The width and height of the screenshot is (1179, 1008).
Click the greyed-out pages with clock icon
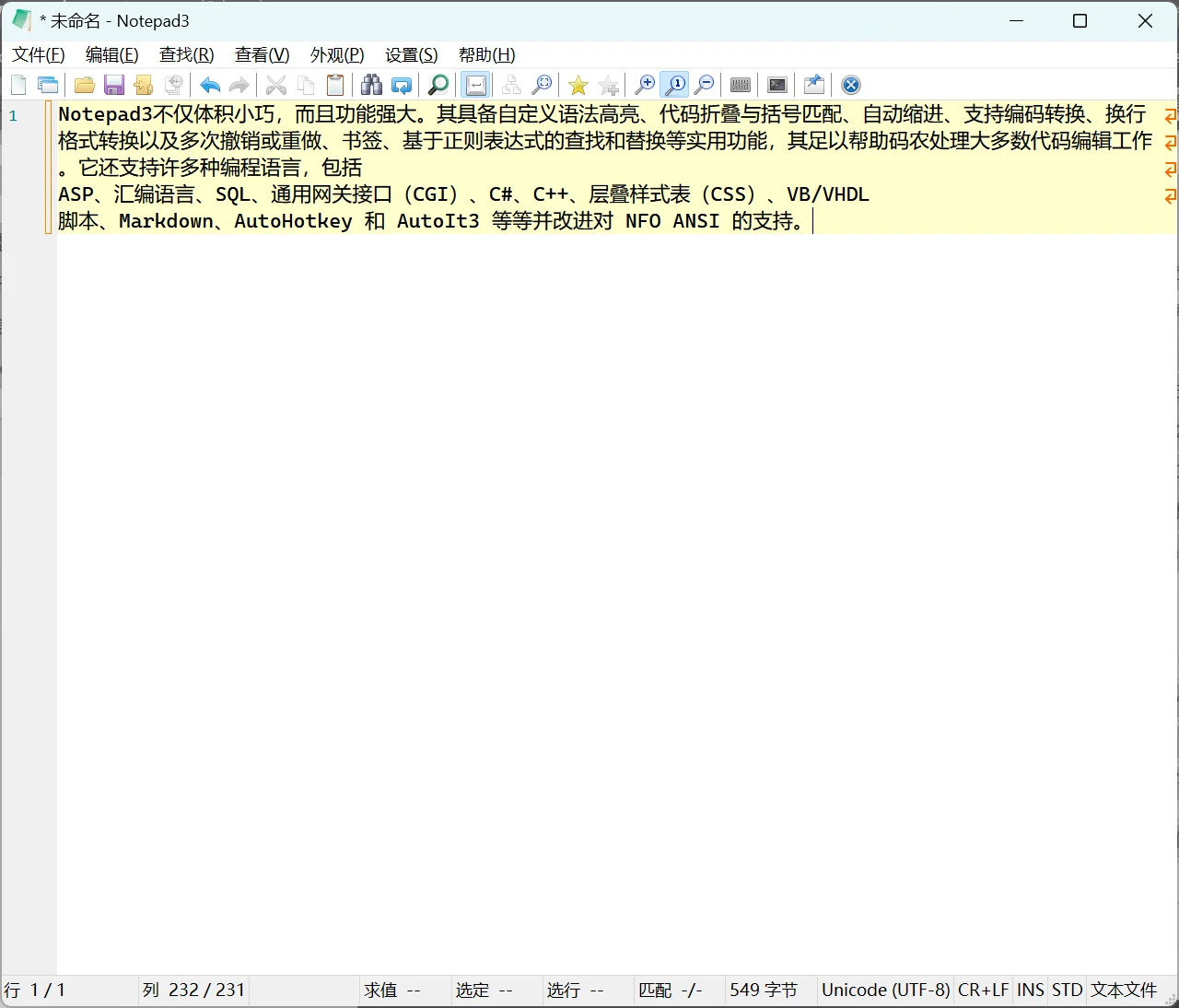pos(173,86)
